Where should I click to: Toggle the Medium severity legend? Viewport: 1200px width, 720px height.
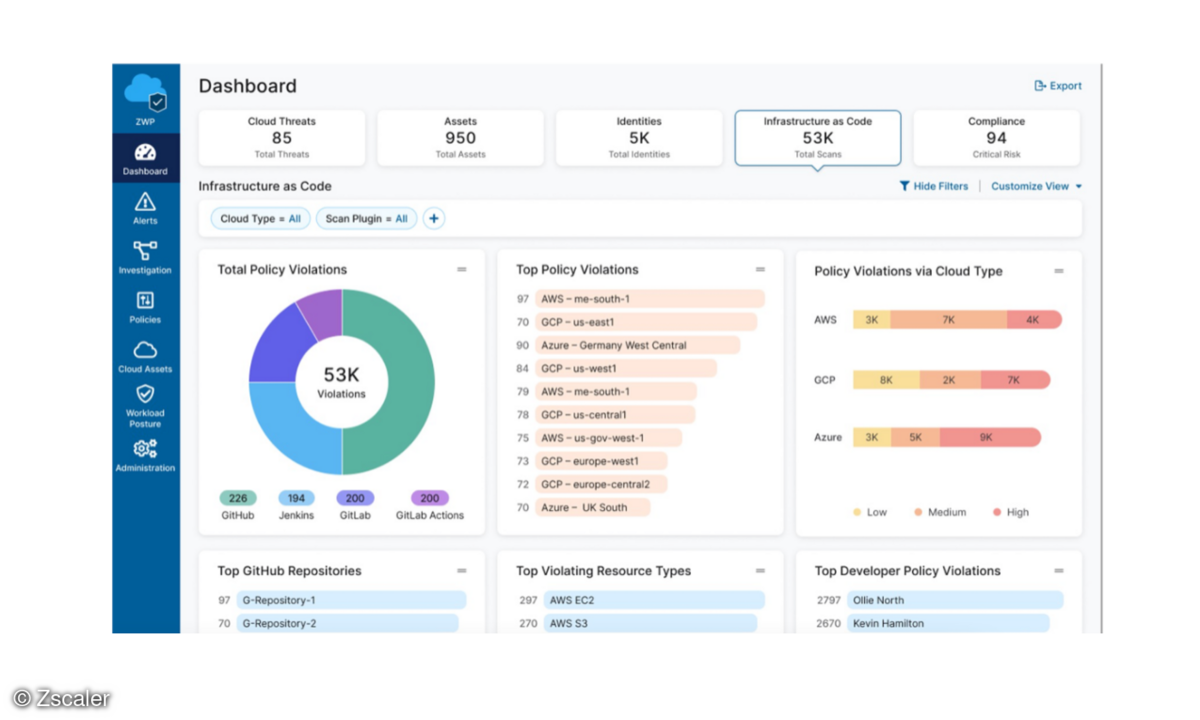pyautogui.click(x=940, y=512)
